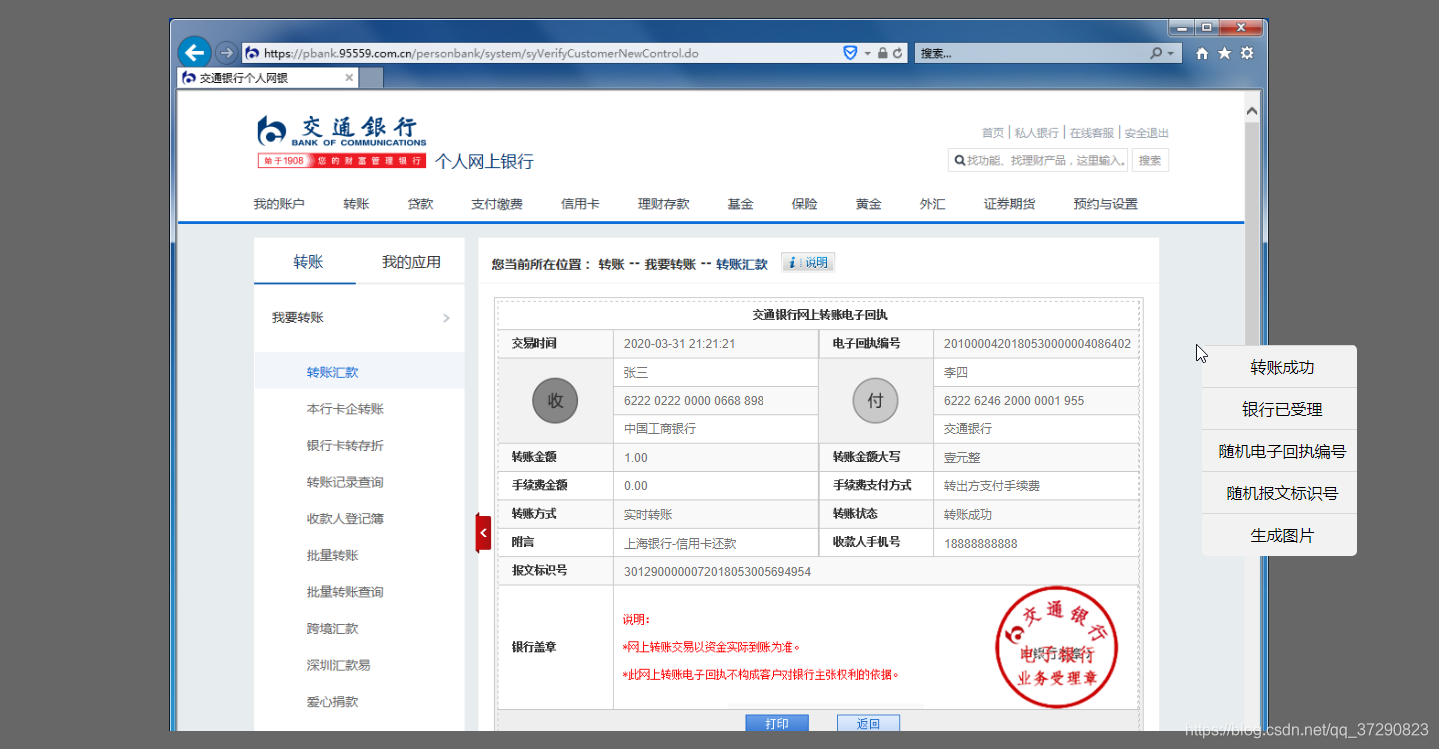
Task: Select 深圳汇款易 in the sidebar
Action: coord(338,665)
